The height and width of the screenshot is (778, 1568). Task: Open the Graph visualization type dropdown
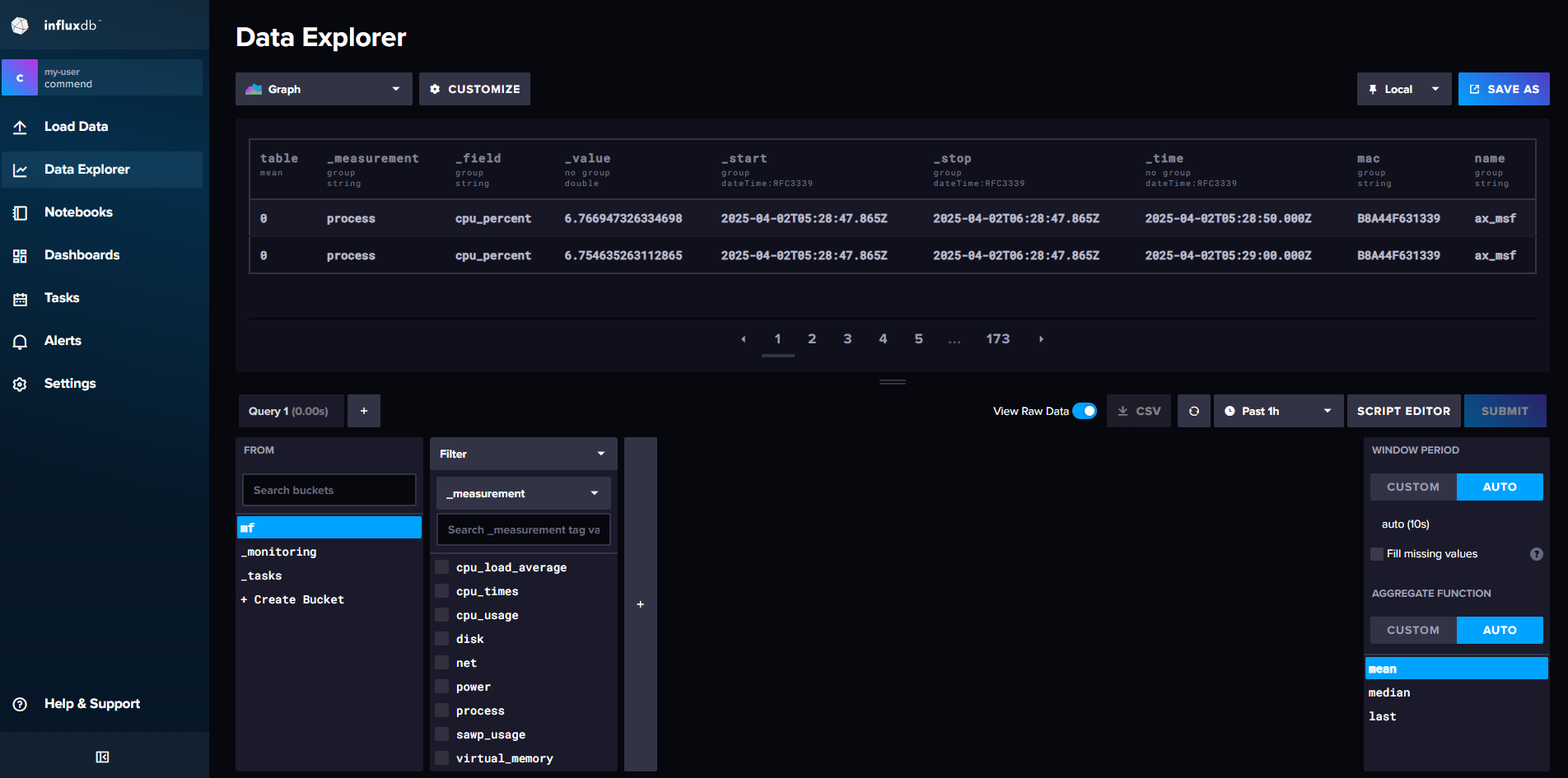click(324, 89)
